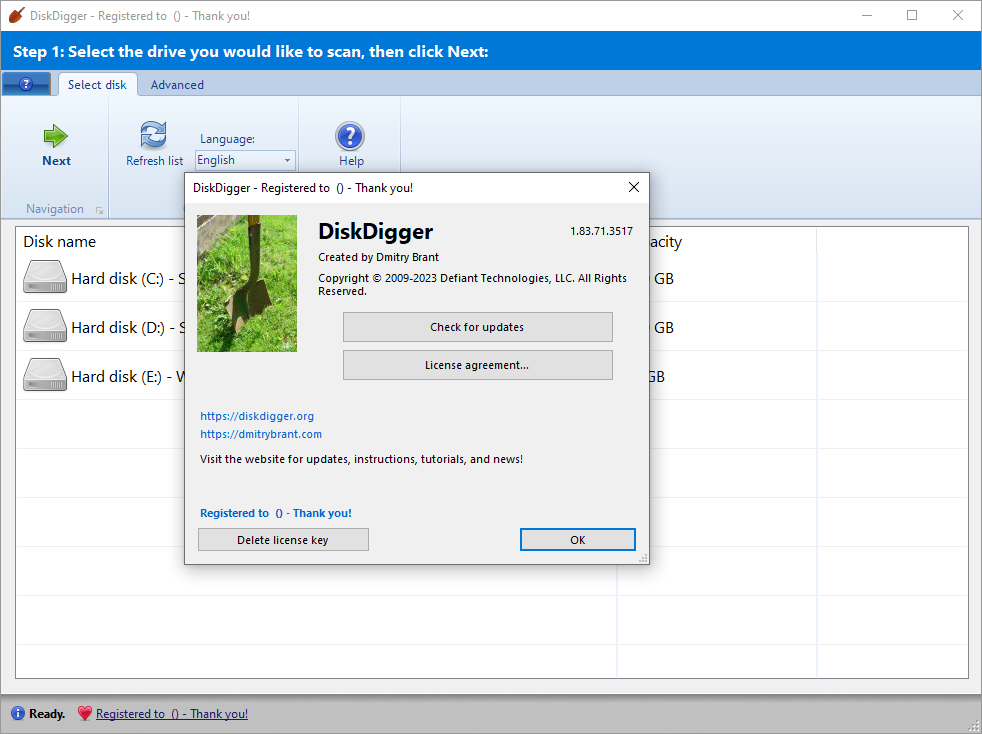This screenshot has height=734, width=982.
Task: Click the blue info icon in status bar
Action: [x=18, y=713]
